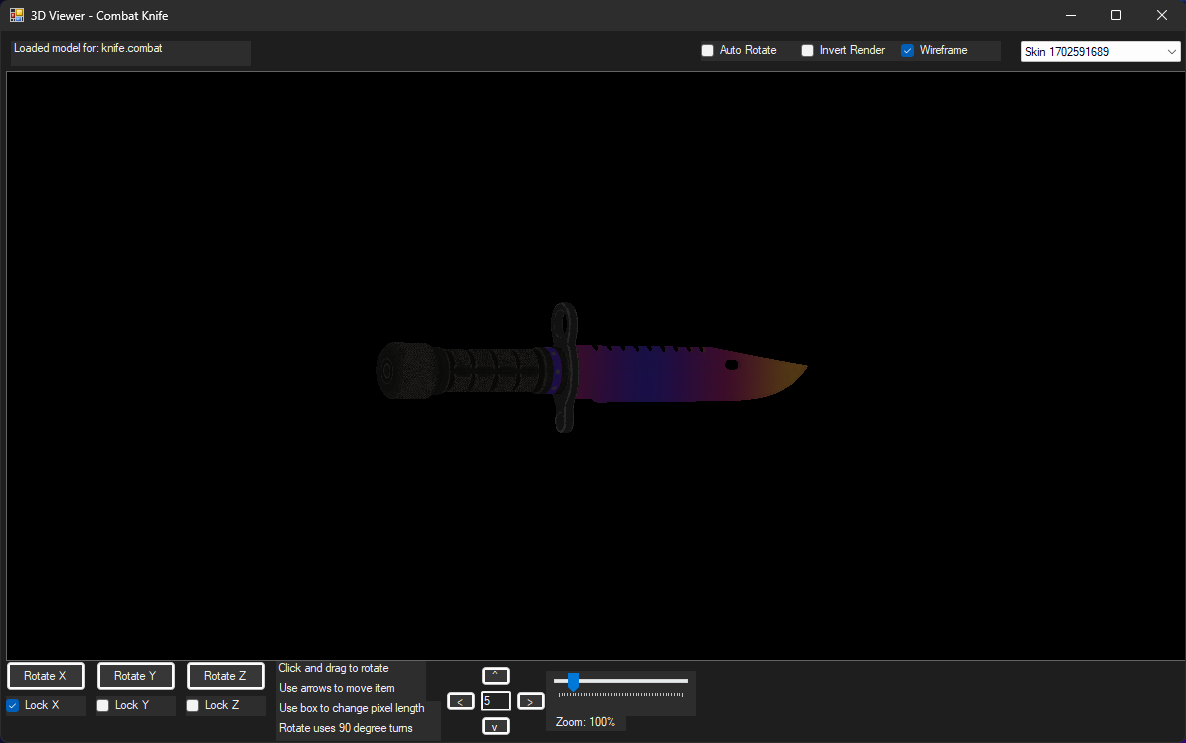Viewport: 1186px width, 743px height.
Task: Disable Wireframe rendering
Action: (908, 50)
